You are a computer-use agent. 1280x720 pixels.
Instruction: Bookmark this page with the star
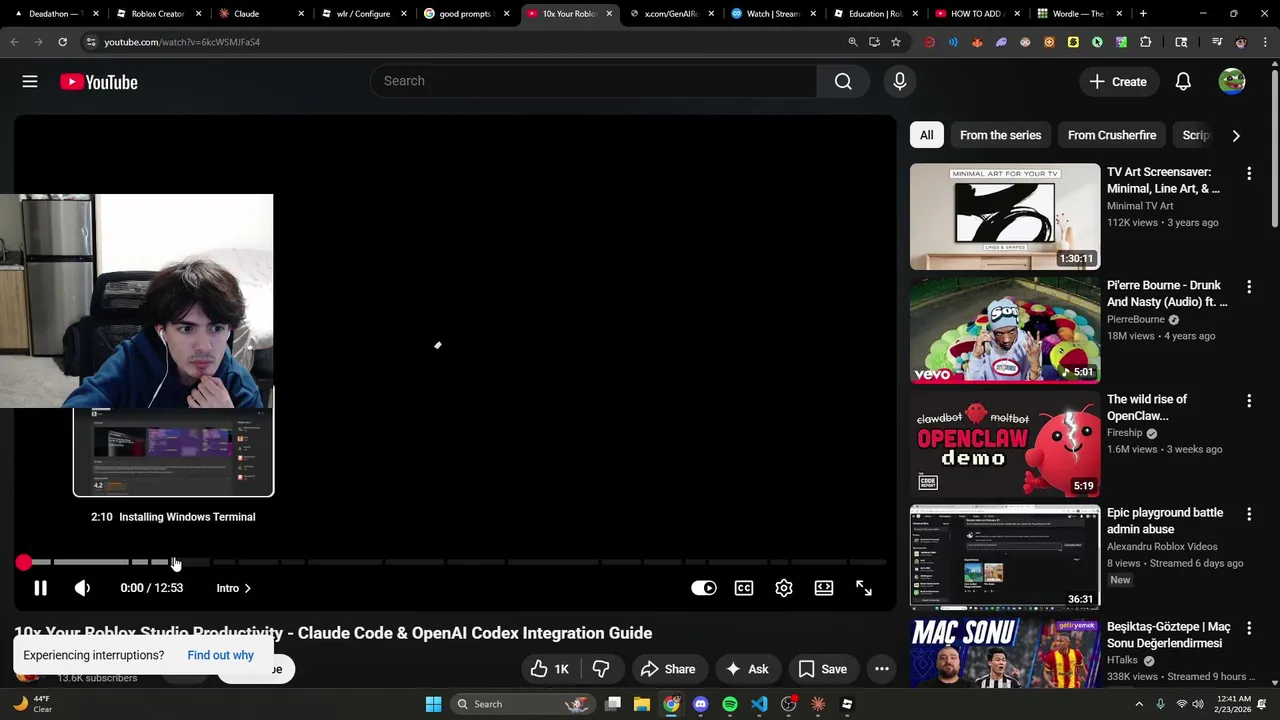tap(896, 42)
